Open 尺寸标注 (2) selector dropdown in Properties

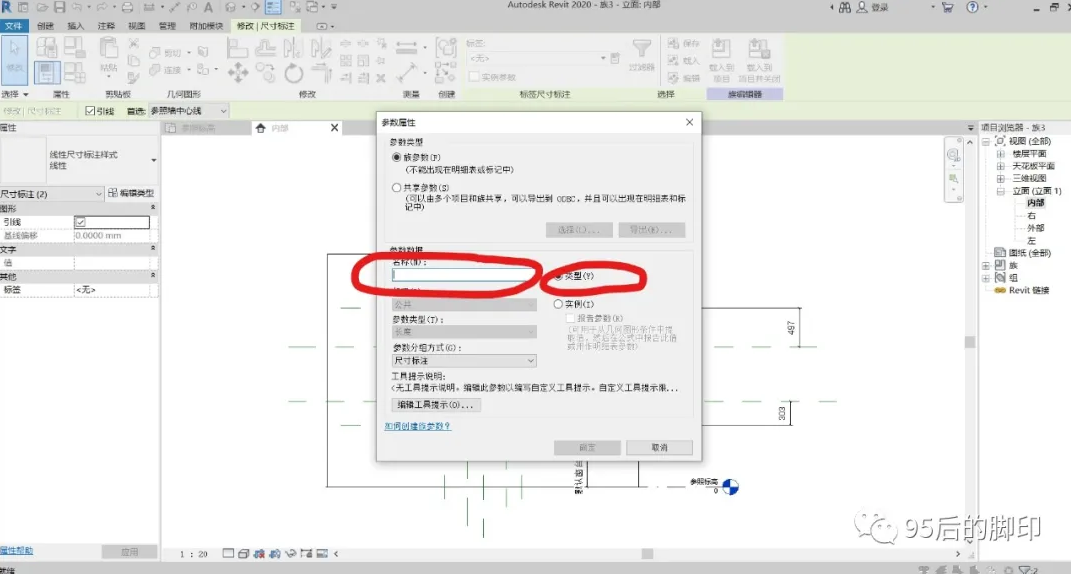[x=52, y=194]
